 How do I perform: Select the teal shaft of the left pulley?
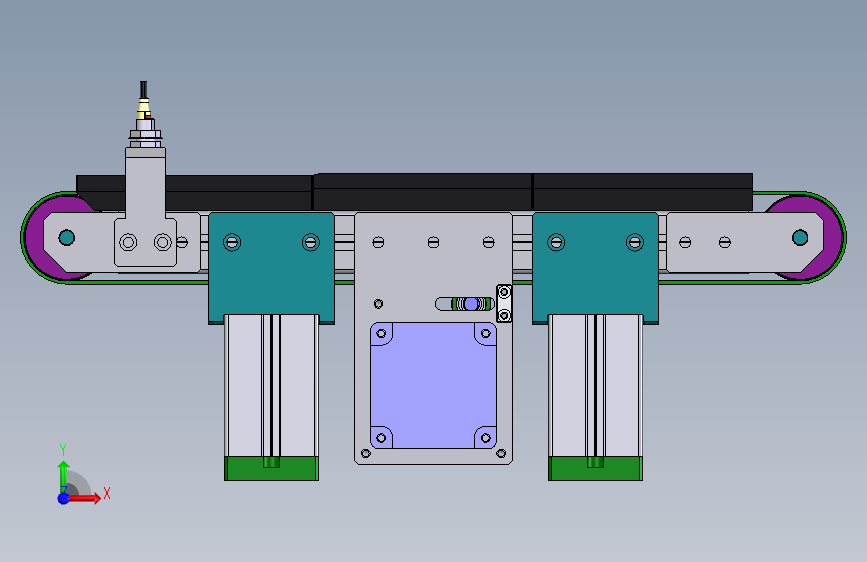[x=67, y=238]
